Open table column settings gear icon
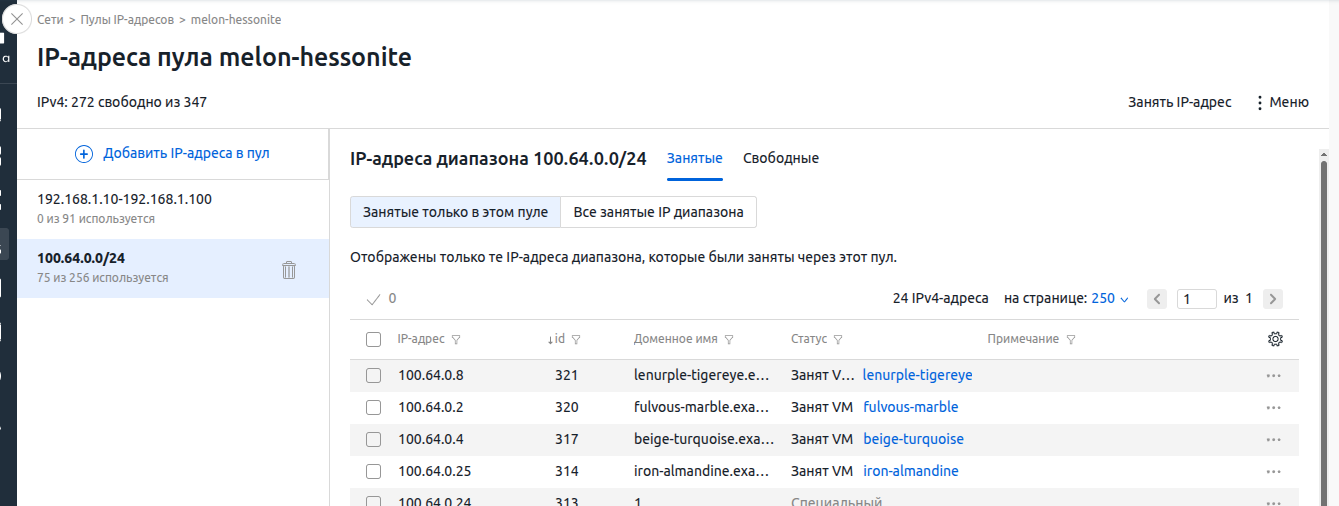The height and width of the screenshot is (506, 1339). coord(1275,339)
